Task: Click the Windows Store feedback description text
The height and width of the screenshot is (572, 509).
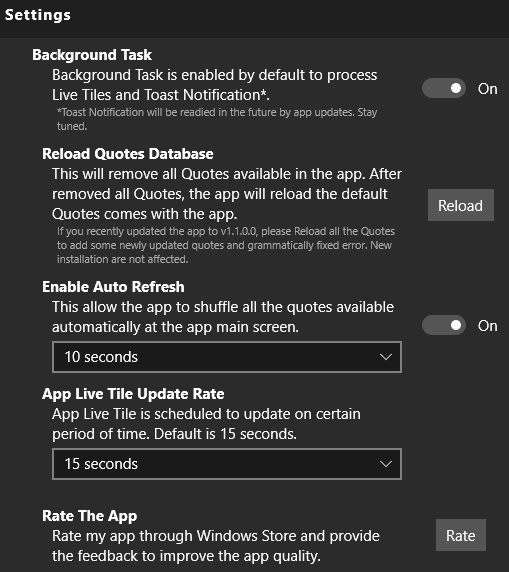Action: point(216,546)
